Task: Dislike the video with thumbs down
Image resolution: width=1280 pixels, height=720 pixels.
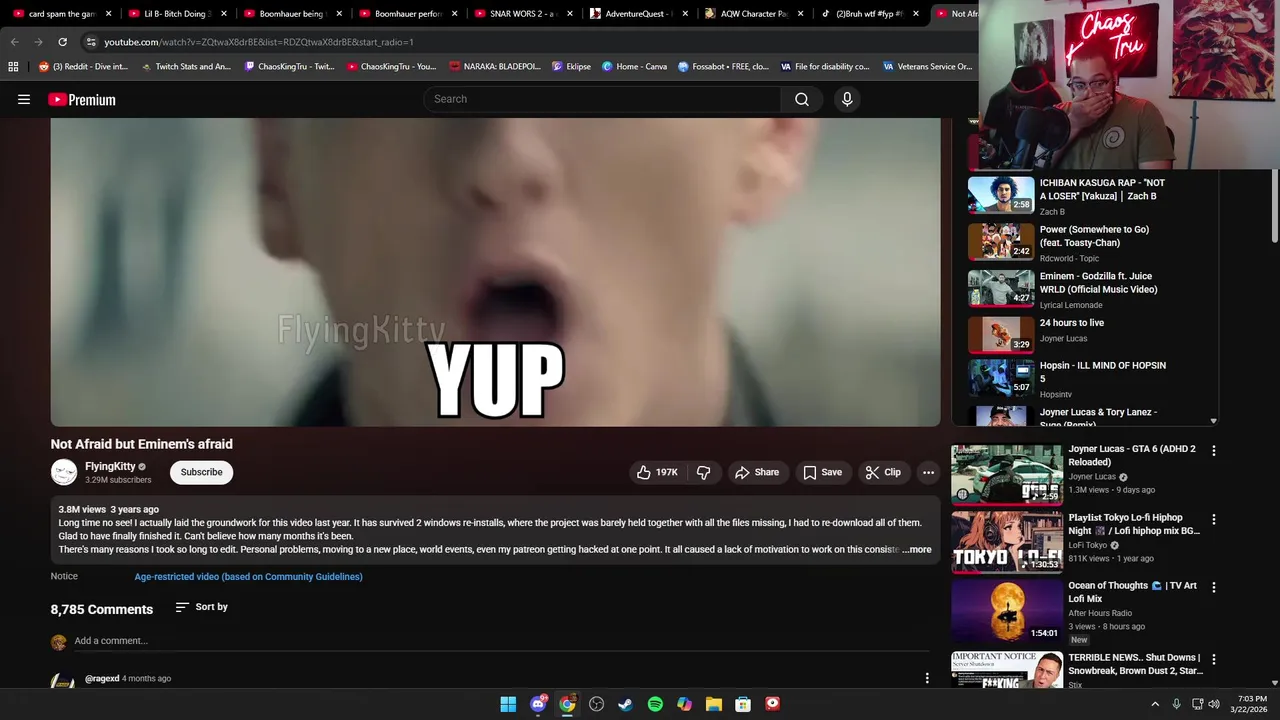Action: click(x=704, y=472)
